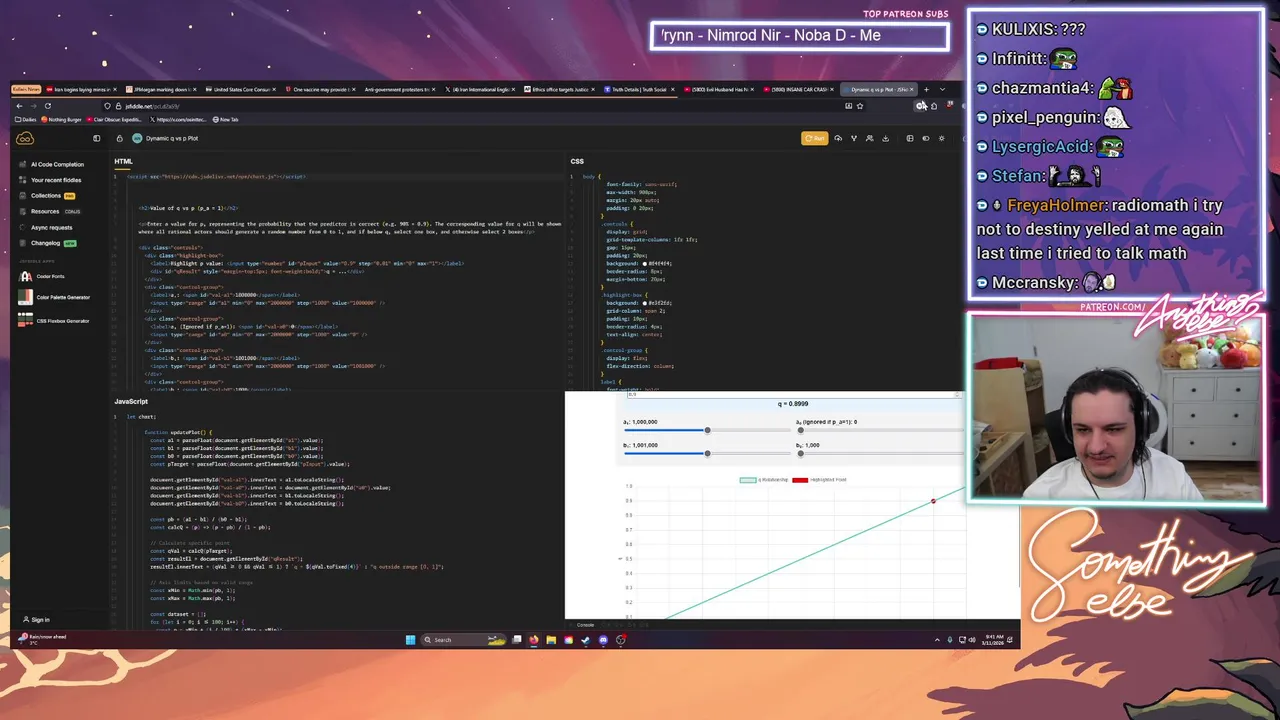The image size is (1280, 720).
Task: Open Firefox from the taskbar
Action: click(x=534, y=640)
